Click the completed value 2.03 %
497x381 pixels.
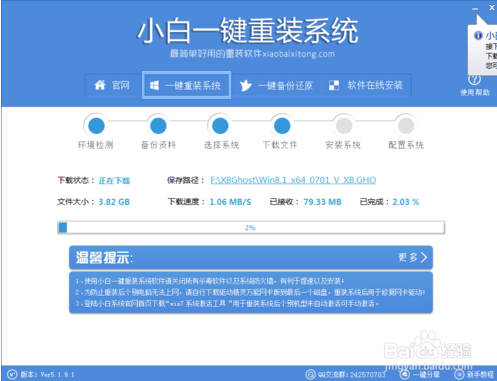406,202
